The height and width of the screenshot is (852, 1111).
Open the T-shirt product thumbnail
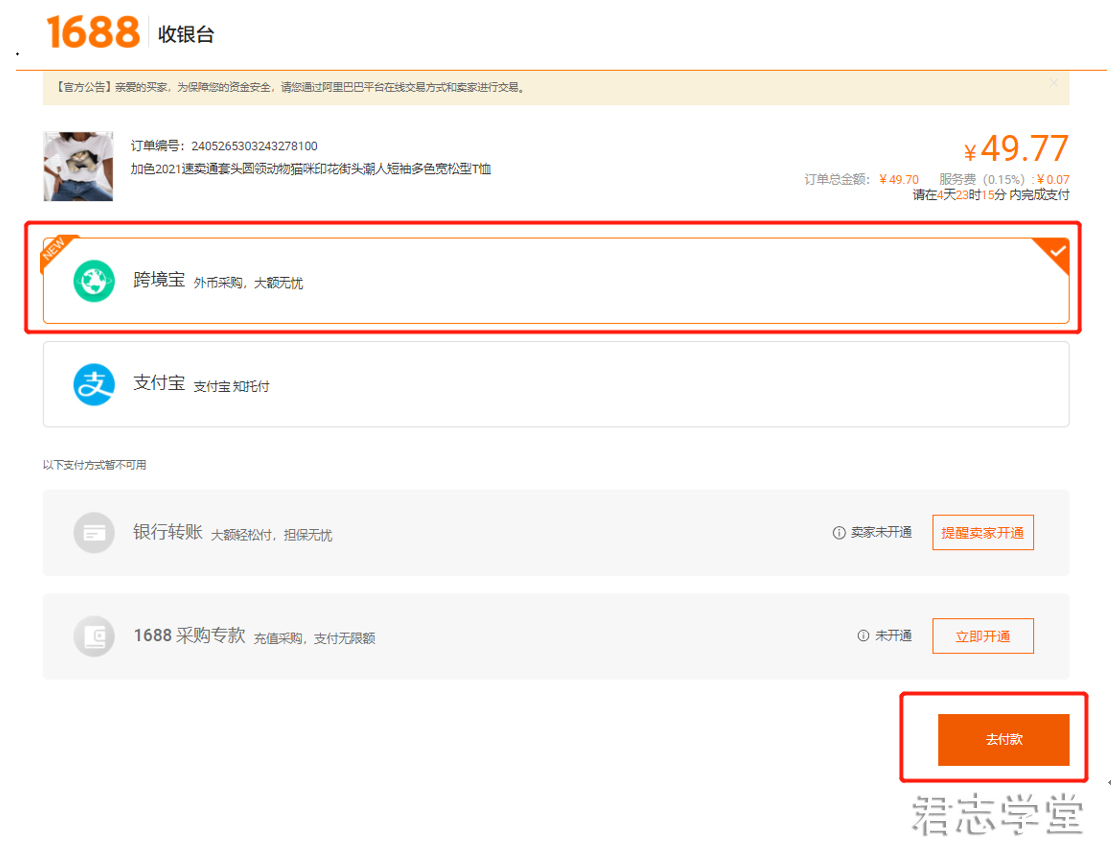pos(78,166)
